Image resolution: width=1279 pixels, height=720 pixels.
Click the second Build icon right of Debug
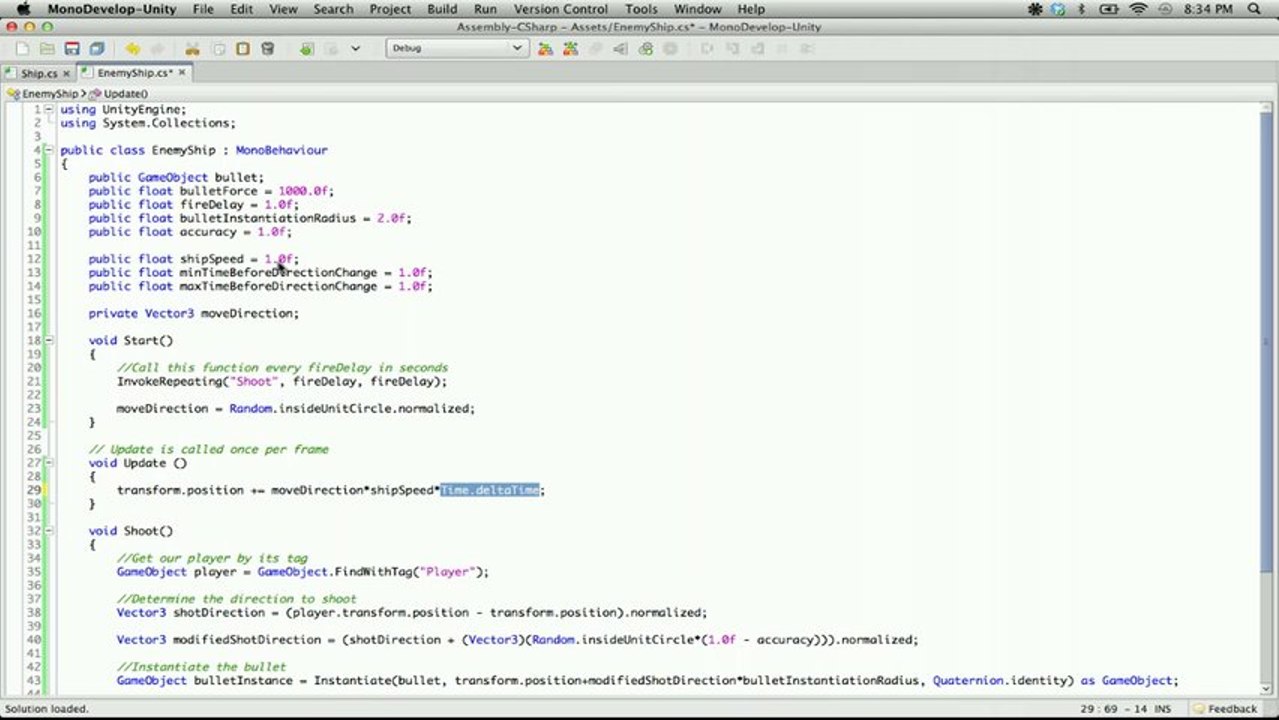(x=570, y=48)
